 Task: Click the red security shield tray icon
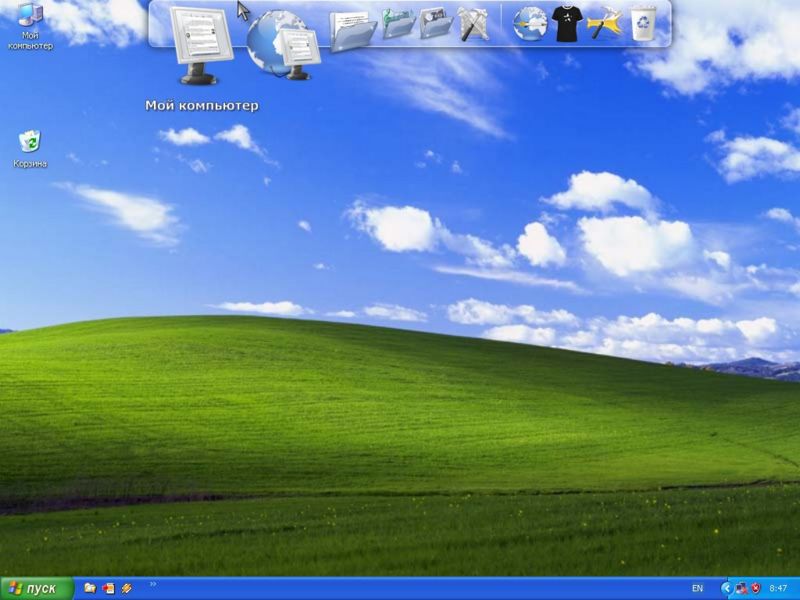[756, 589]
